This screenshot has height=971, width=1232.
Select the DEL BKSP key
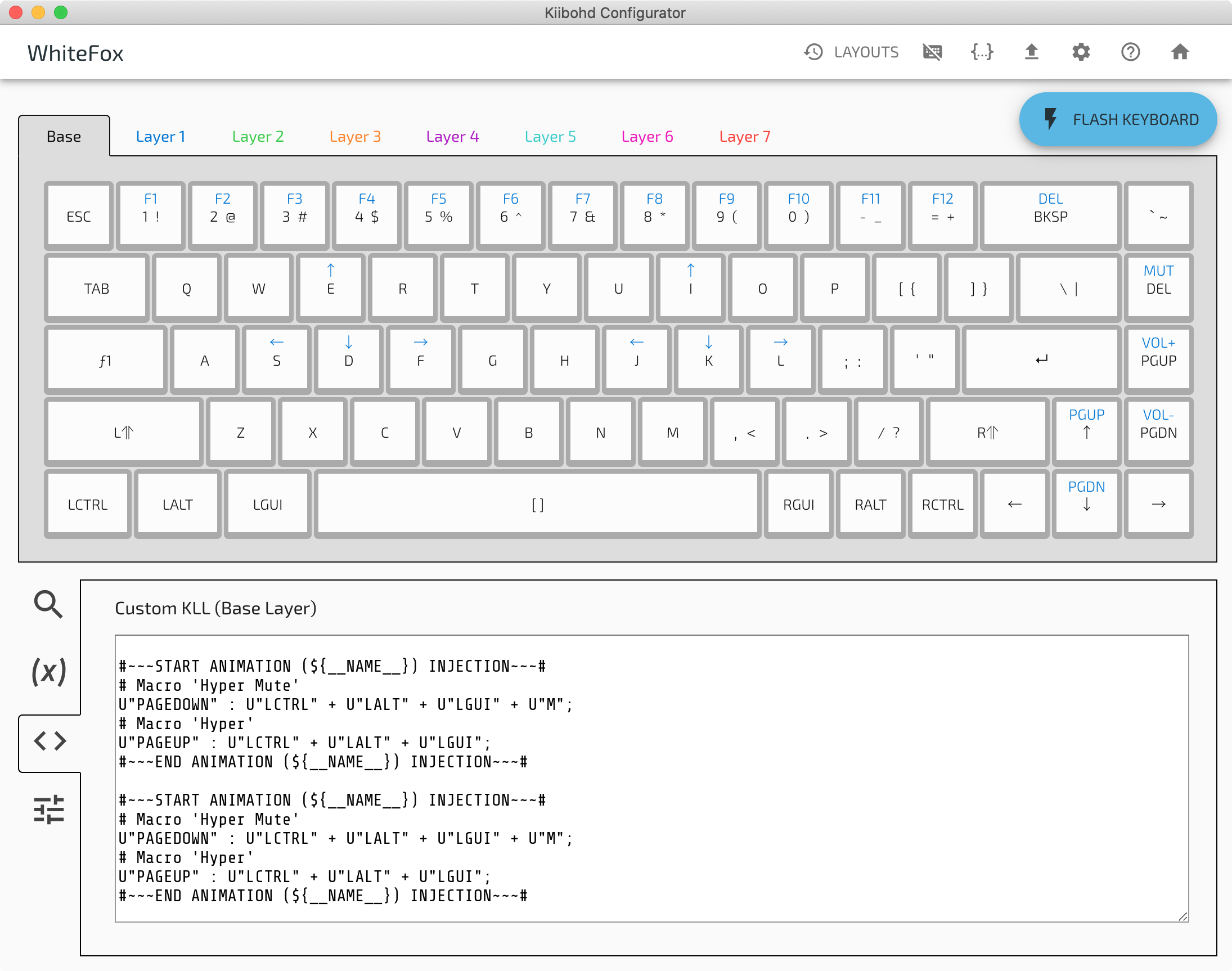[x=1051, y=216]
